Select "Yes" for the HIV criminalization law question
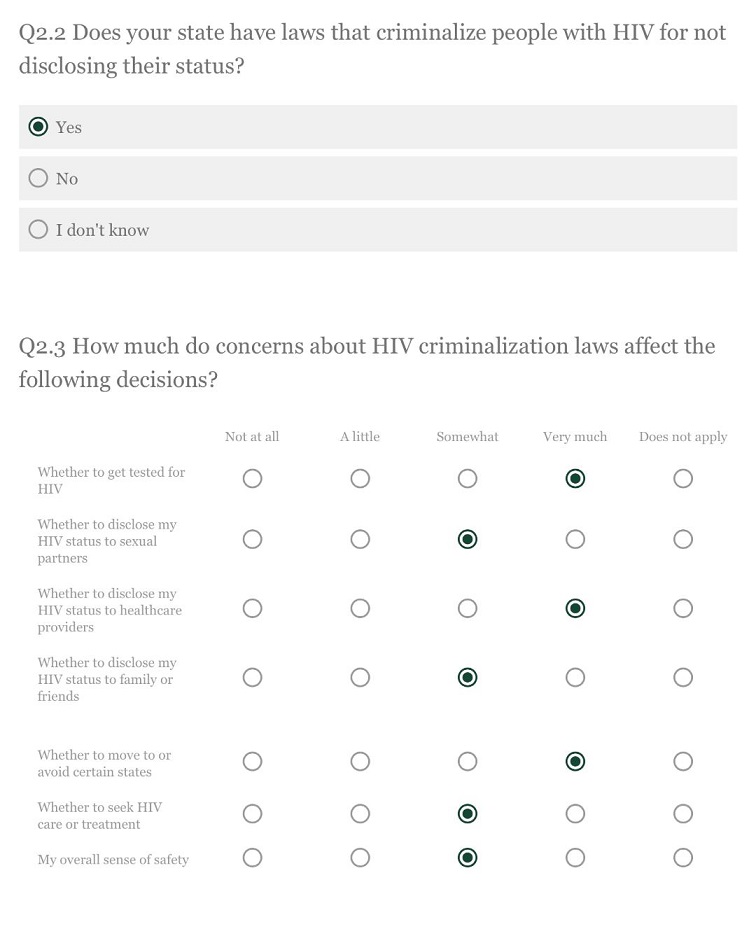The image size is (756, 943). click(38, 127)
